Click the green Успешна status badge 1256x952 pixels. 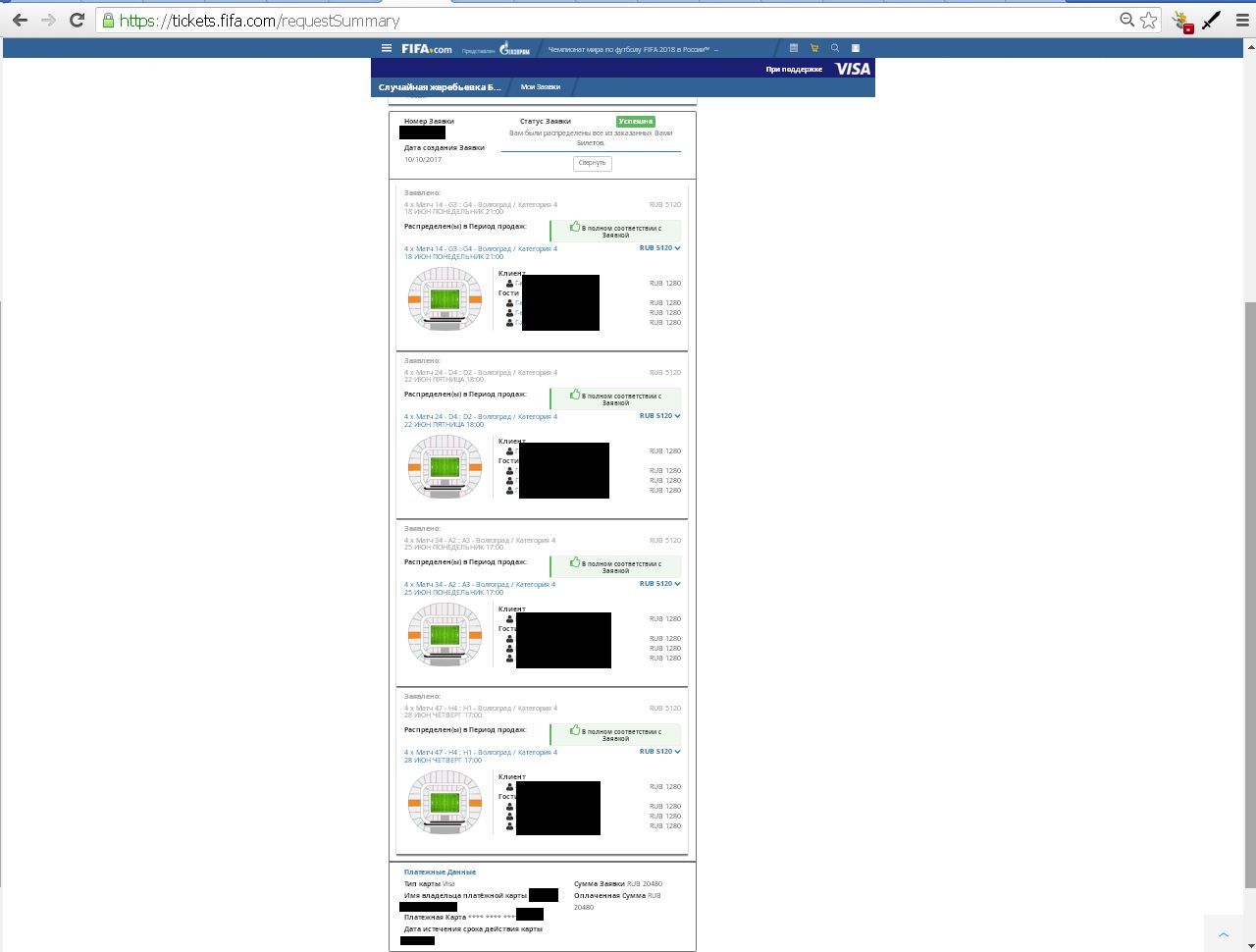(636, 122)
